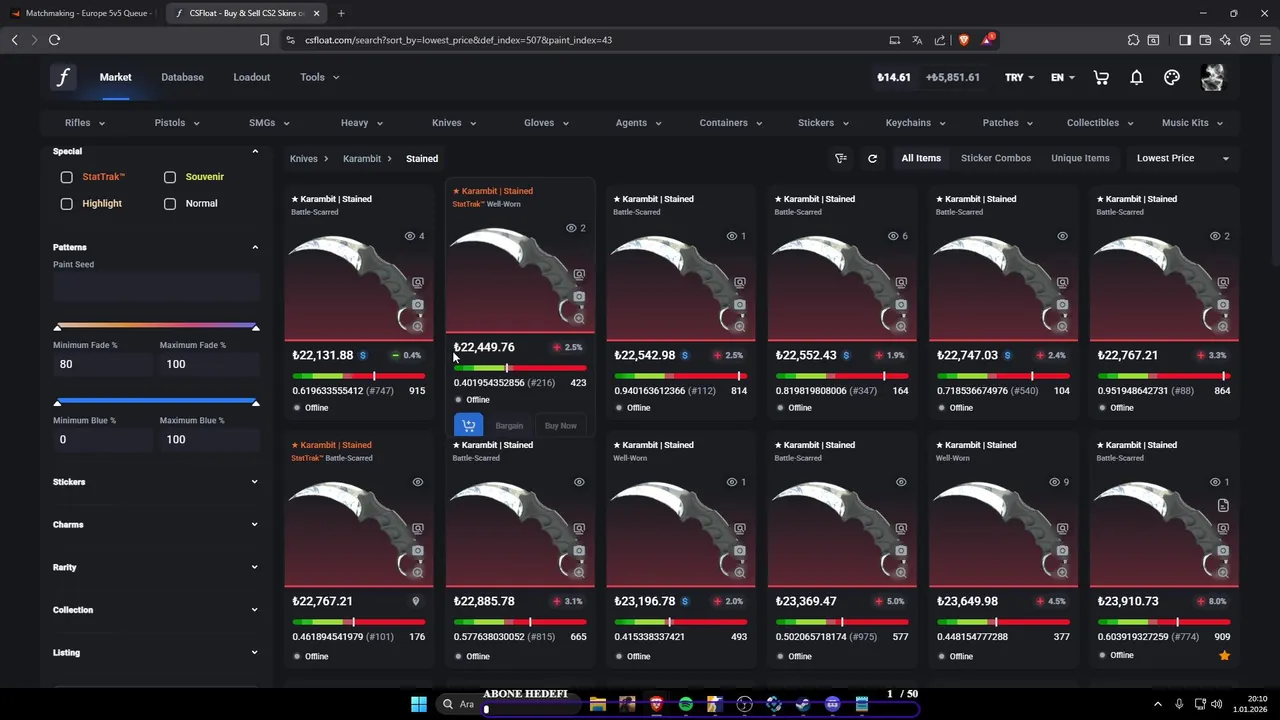
Task: Click the refresh listings icon
Action: point(872,158)
